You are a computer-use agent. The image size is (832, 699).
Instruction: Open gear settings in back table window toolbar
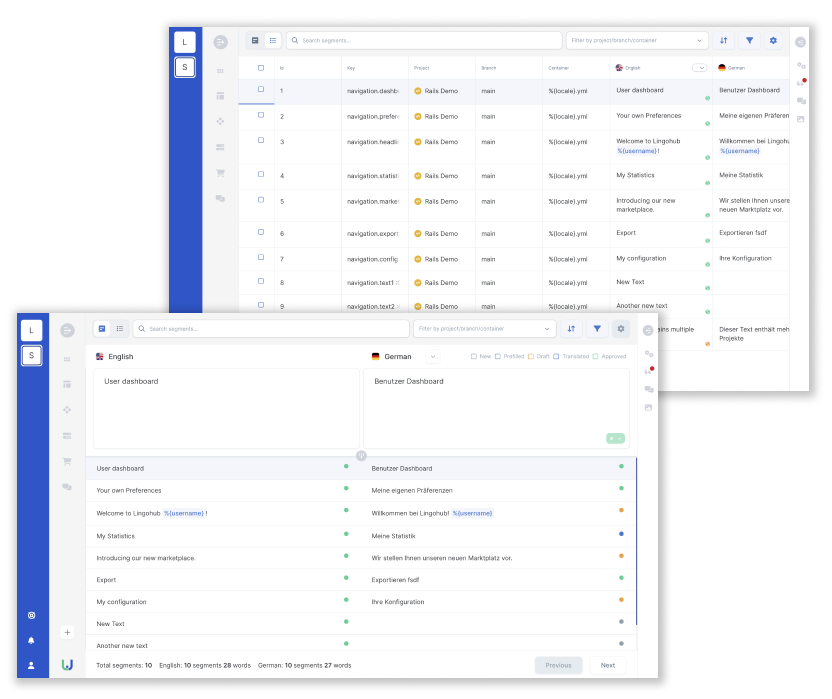773,40
